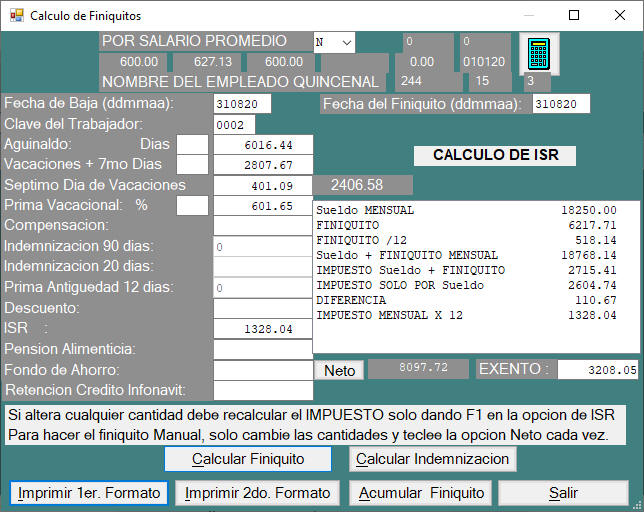This screenshot has width=644, height=512.
Task: Focus the Fecha de Baja field
Action: click(242, 104)
